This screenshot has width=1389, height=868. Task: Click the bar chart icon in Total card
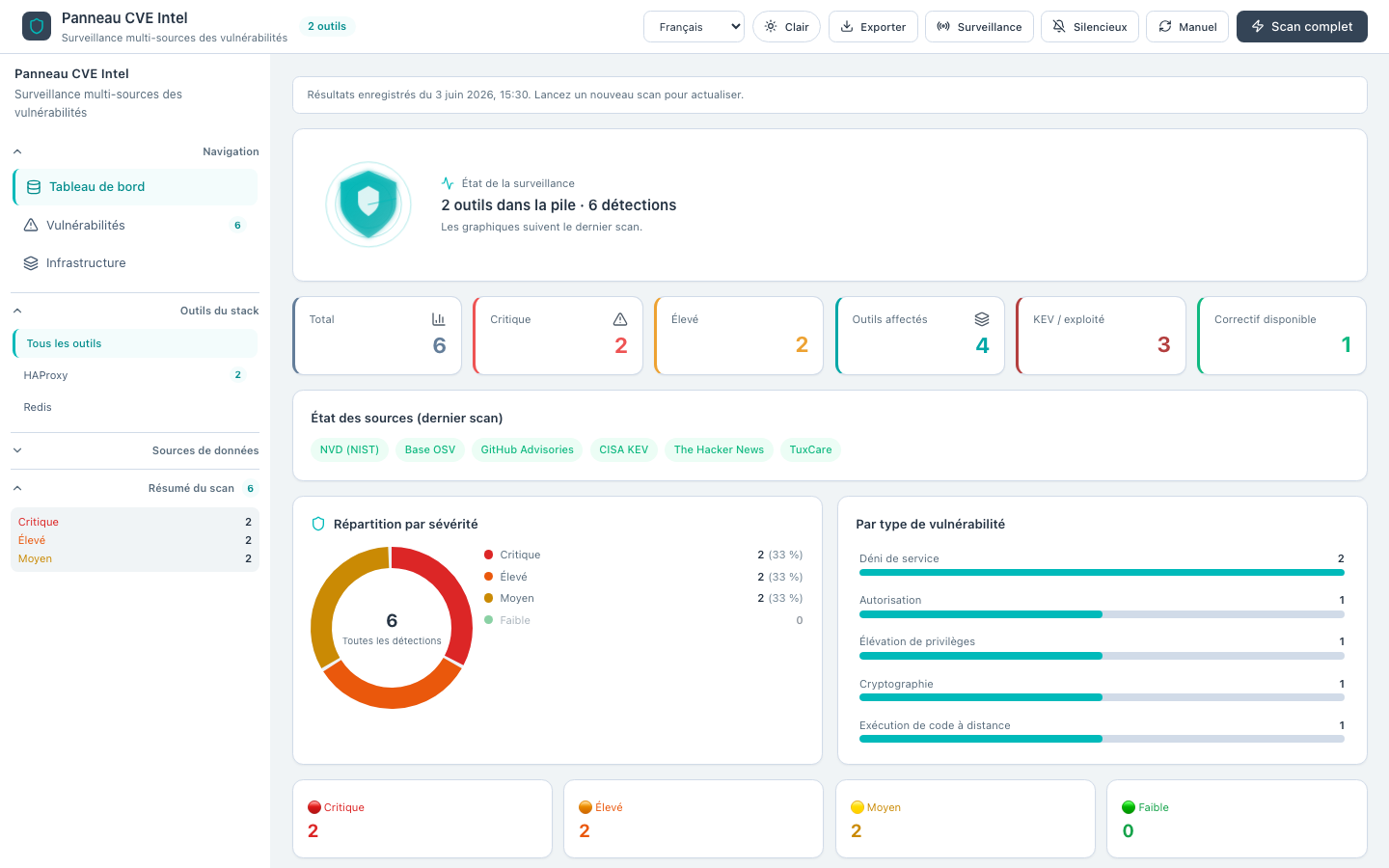click(439, 319)
